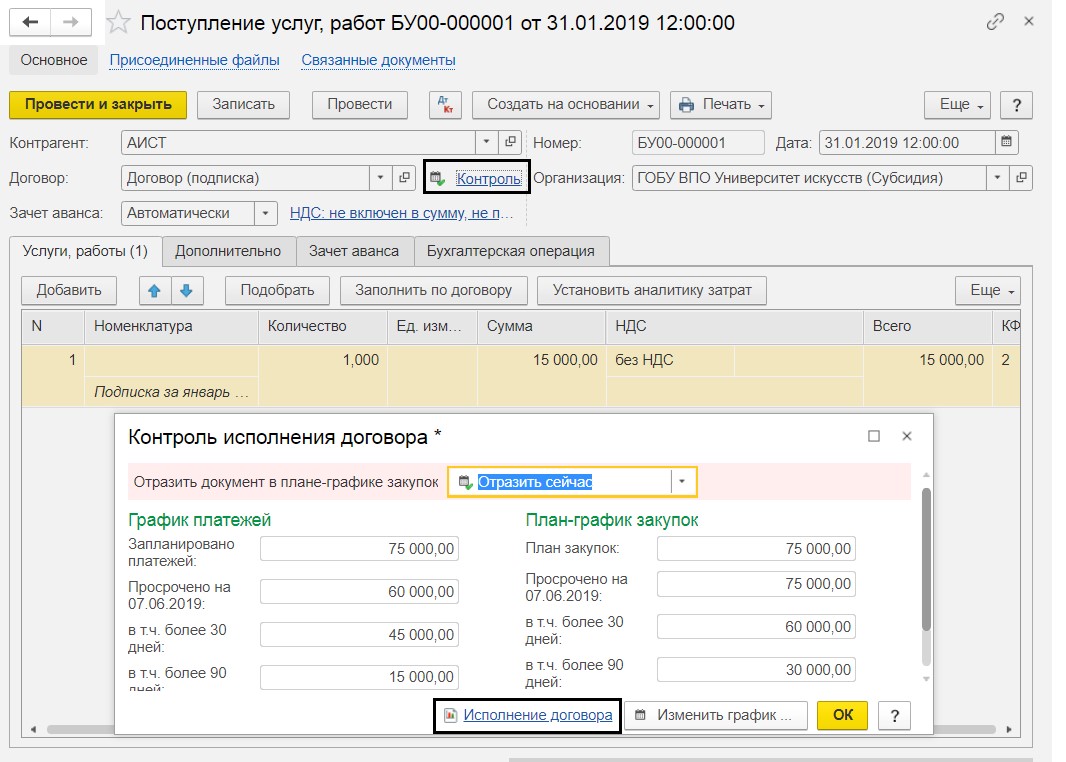Open the date calendar picker icon
Image resolution: width=1066 pixels, height=762 pixels.
[x=1007, y=142]
